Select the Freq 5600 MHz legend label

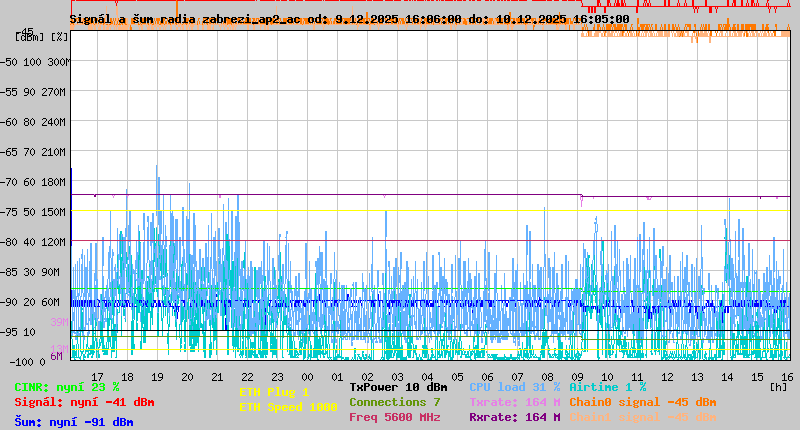[x=394, y=417]
